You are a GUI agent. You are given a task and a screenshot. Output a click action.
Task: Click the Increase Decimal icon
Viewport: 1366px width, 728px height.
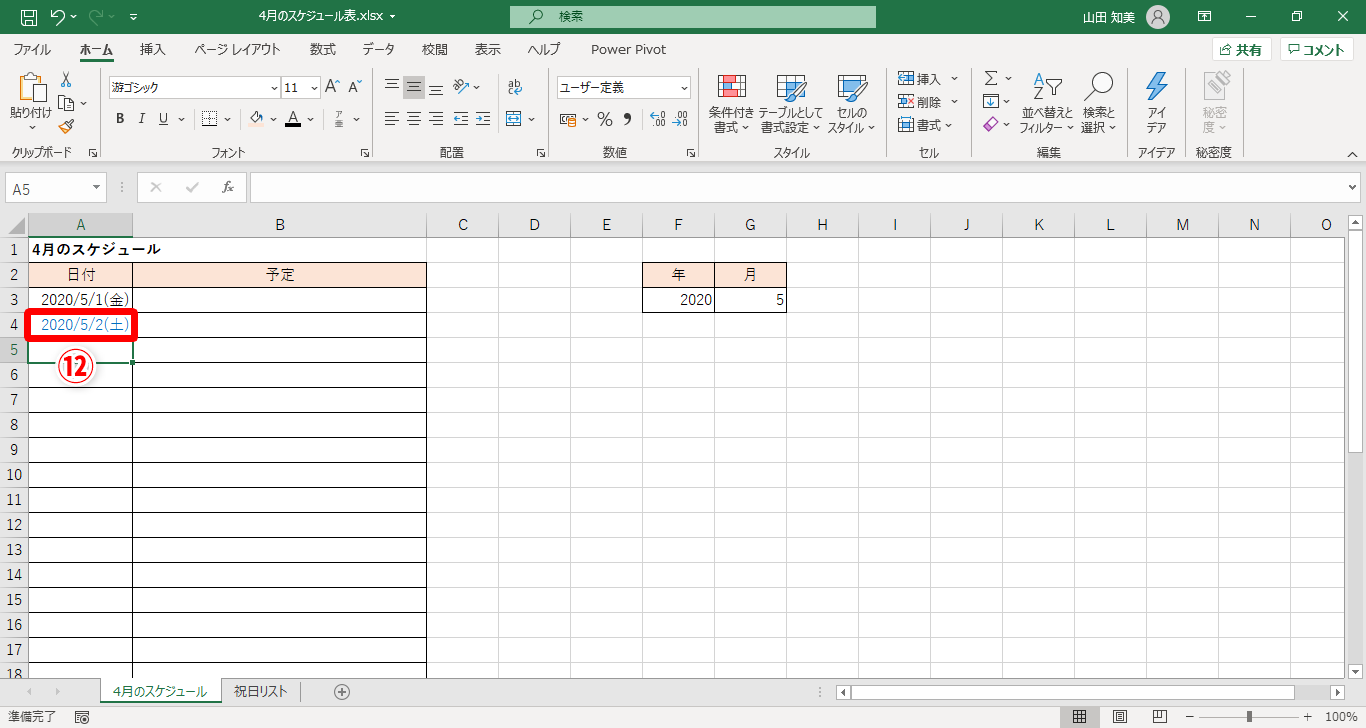point(657,119)
